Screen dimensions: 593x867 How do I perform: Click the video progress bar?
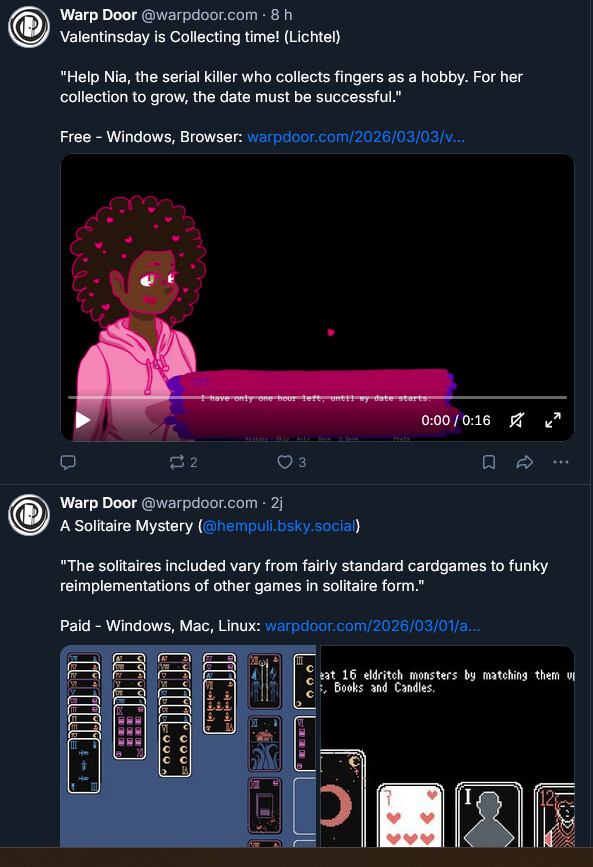(318, 397)
